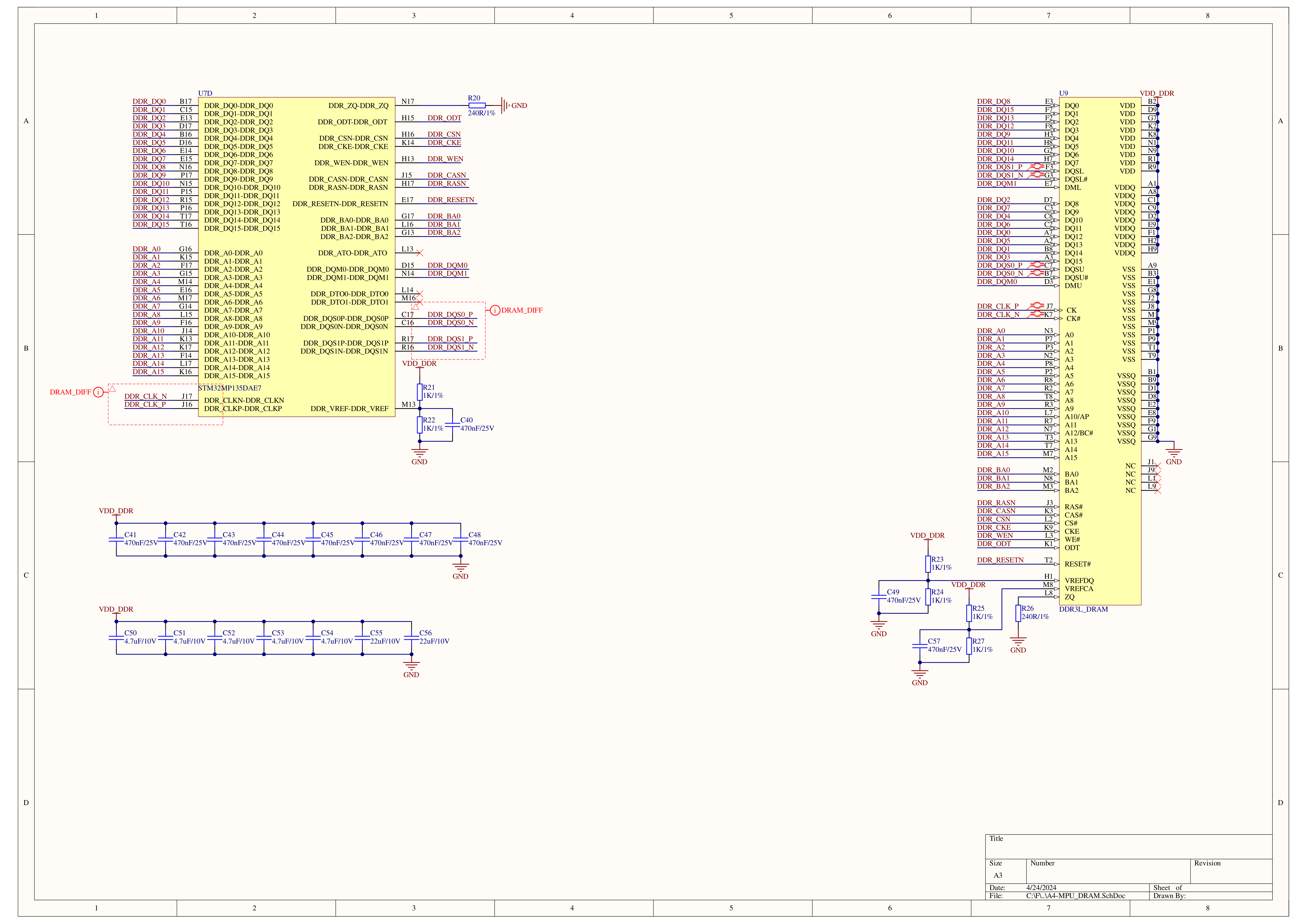Select resistor R22 on the VREF divider

[x=419, y=424]
